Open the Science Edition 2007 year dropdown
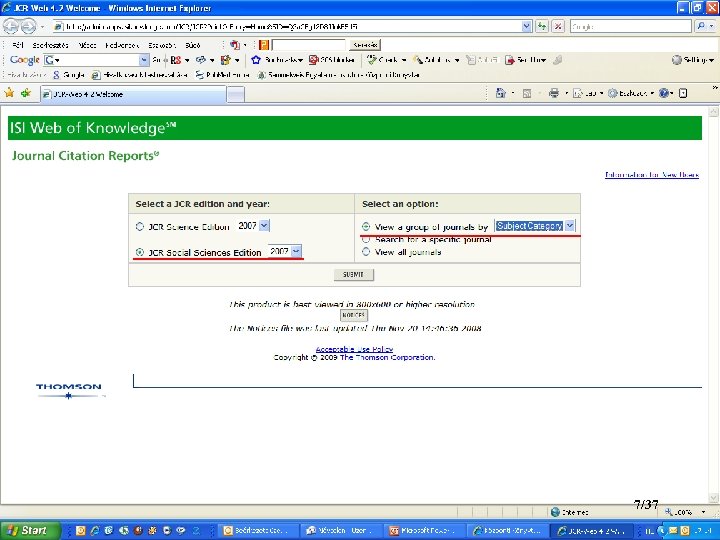 264,225
